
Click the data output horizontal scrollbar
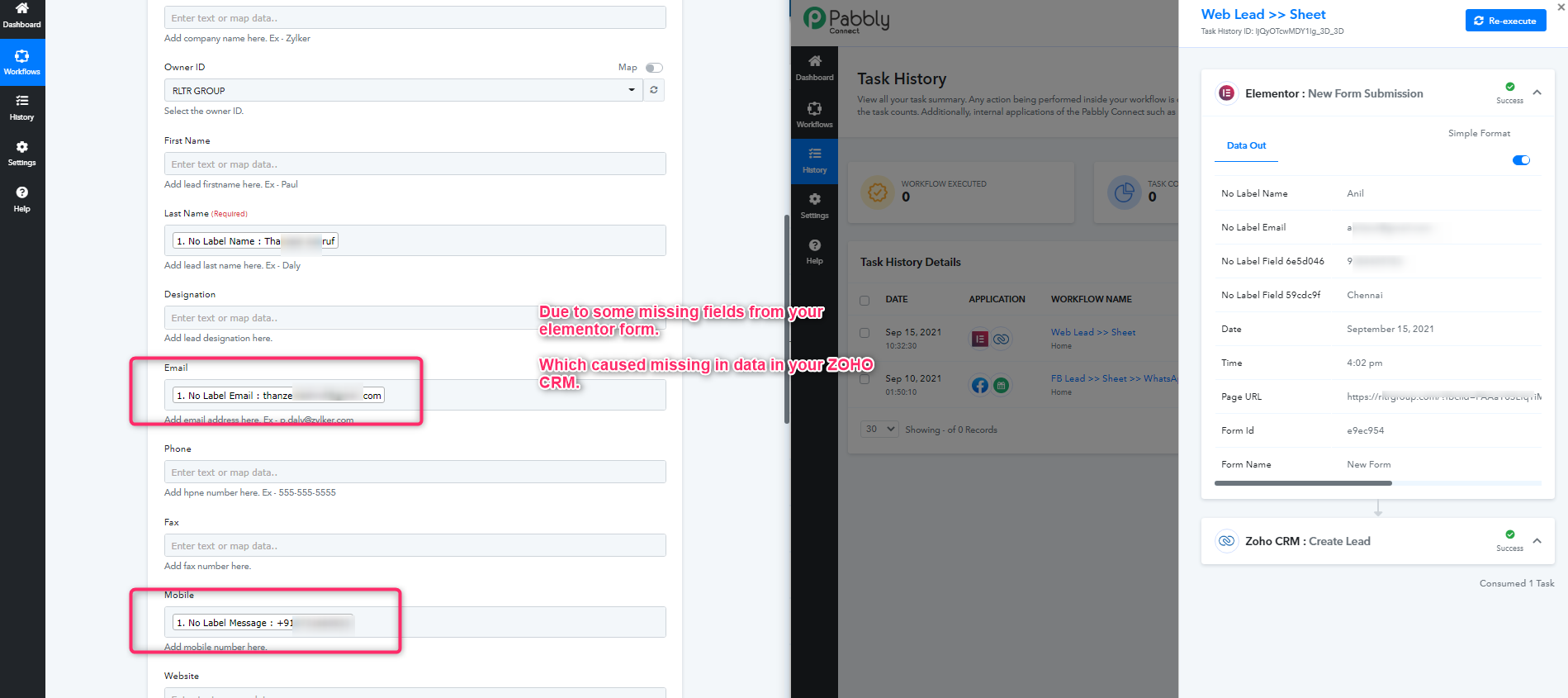point(1303,483)
